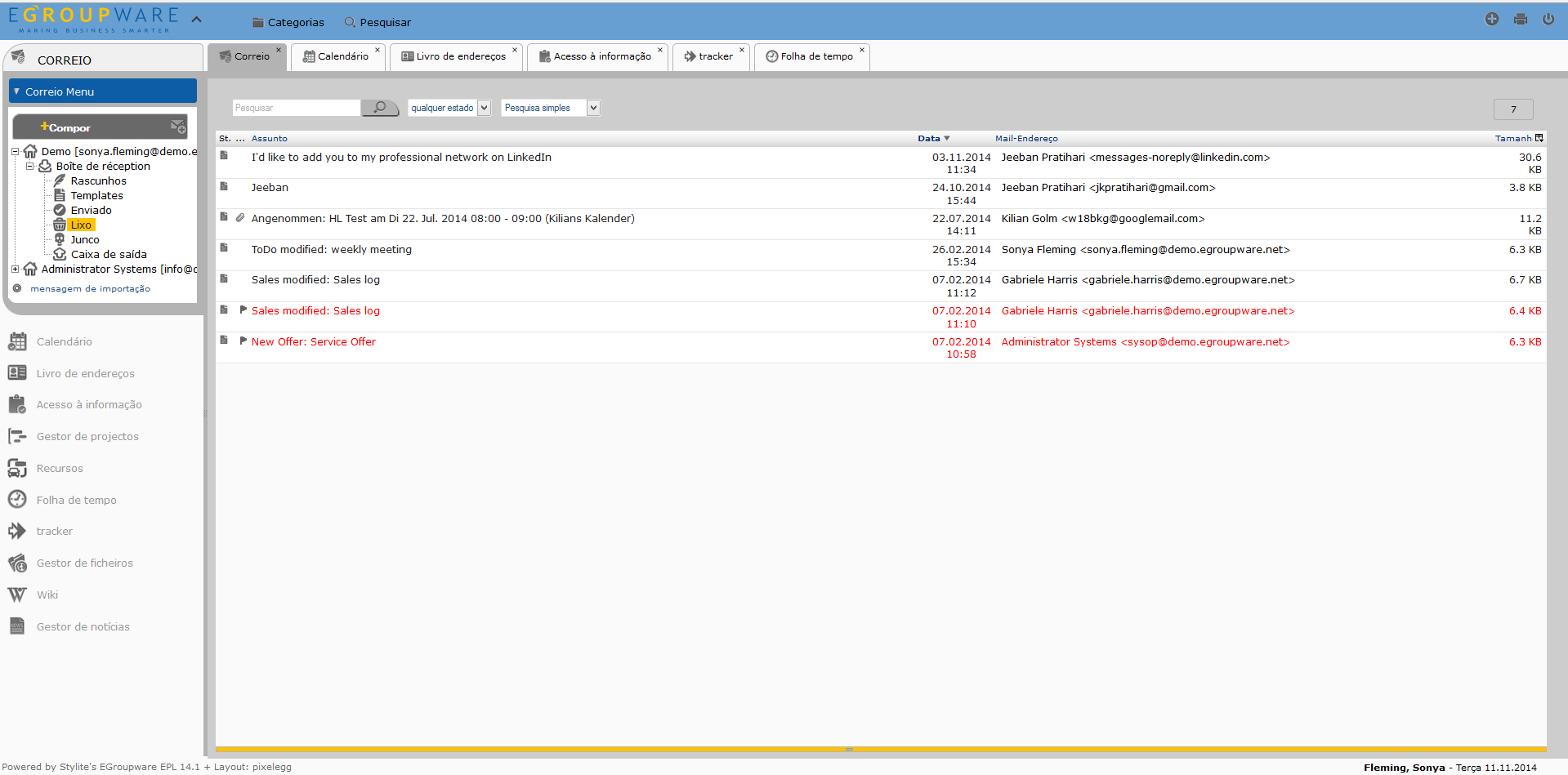The image size is (1568, 775).
Task: Open message 'ToDo modified: weekly meeting'
Action: [x=331, y=249]
